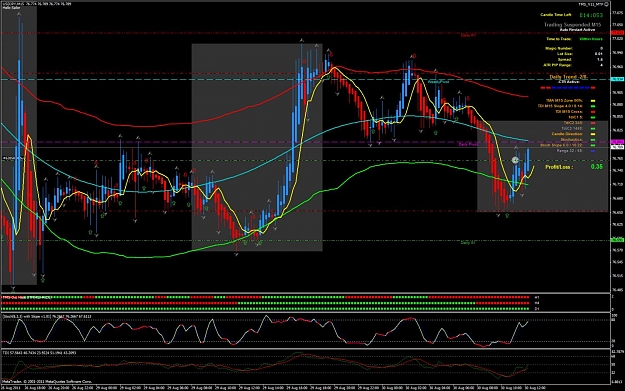
Task: Click the USDJPY M15 chart title text
Action: [37, 4]
